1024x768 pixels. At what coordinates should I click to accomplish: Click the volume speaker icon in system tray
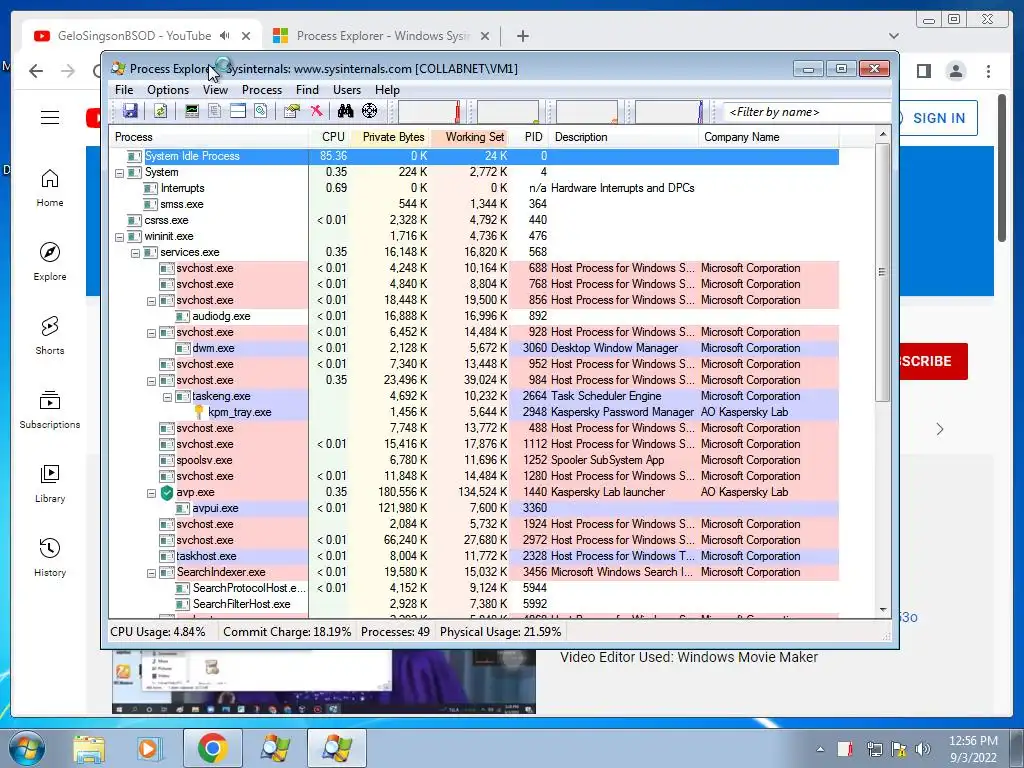pos(923,749)
